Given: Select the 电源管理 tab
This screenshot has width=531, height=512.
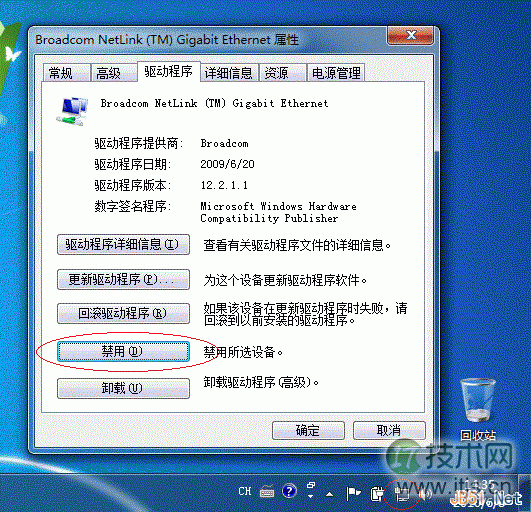Looking at the screenshot, I should (336, 72).
